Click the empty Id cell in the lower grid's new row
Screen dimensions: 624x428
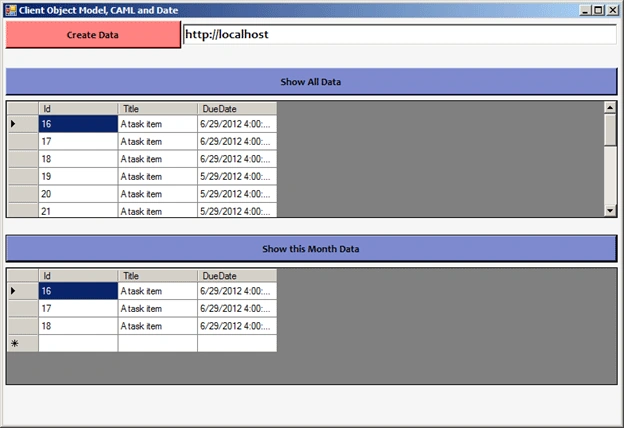[x=78, y=344]
